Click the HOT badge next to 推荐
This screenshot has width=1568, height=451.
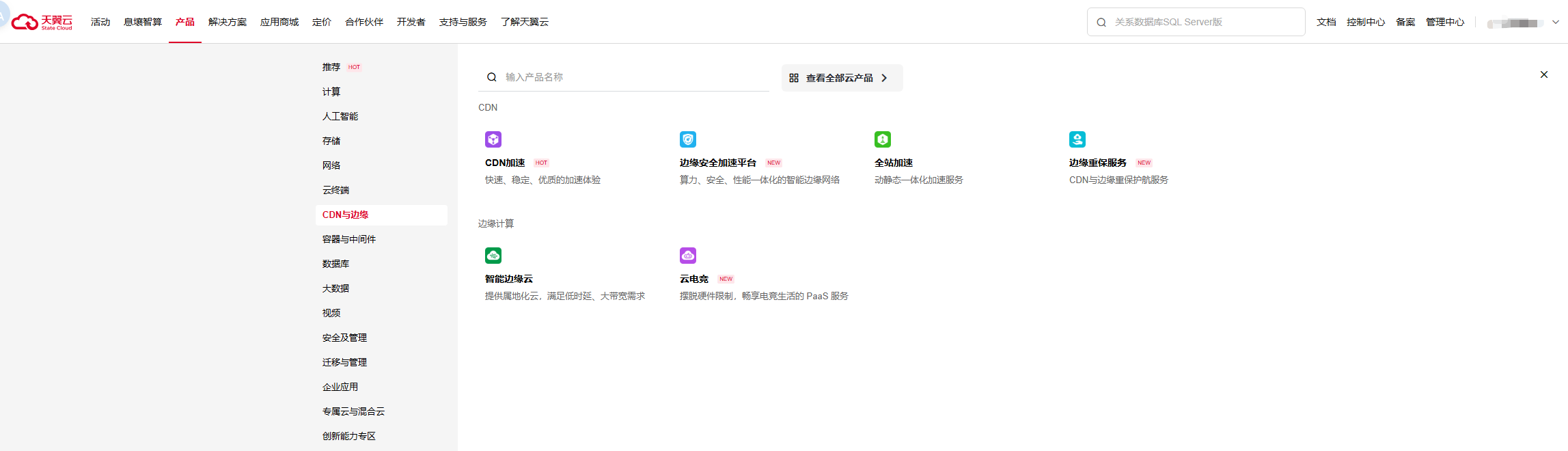click(354, 67)
